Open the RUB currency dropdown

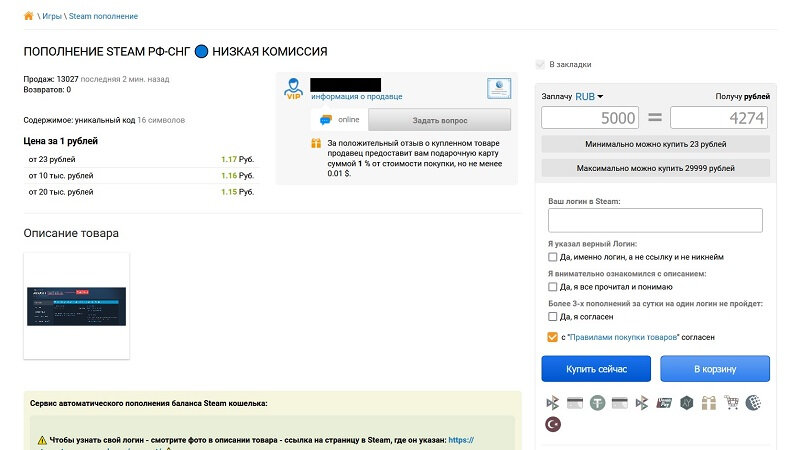pyautogui.click(x=589, y=96)
